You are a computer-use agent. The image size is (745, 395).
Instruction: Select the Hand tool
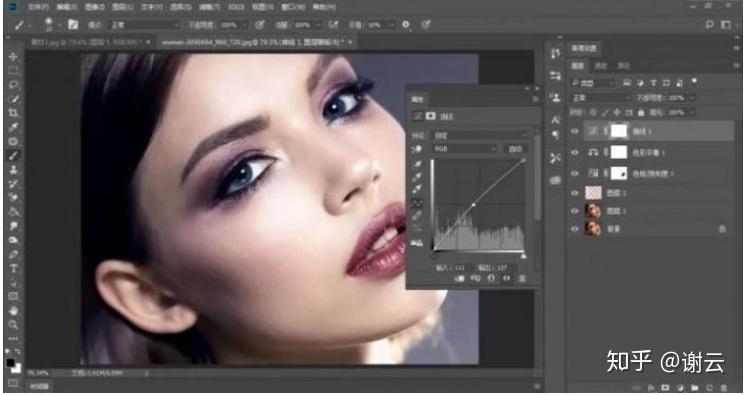click(13, 310)
